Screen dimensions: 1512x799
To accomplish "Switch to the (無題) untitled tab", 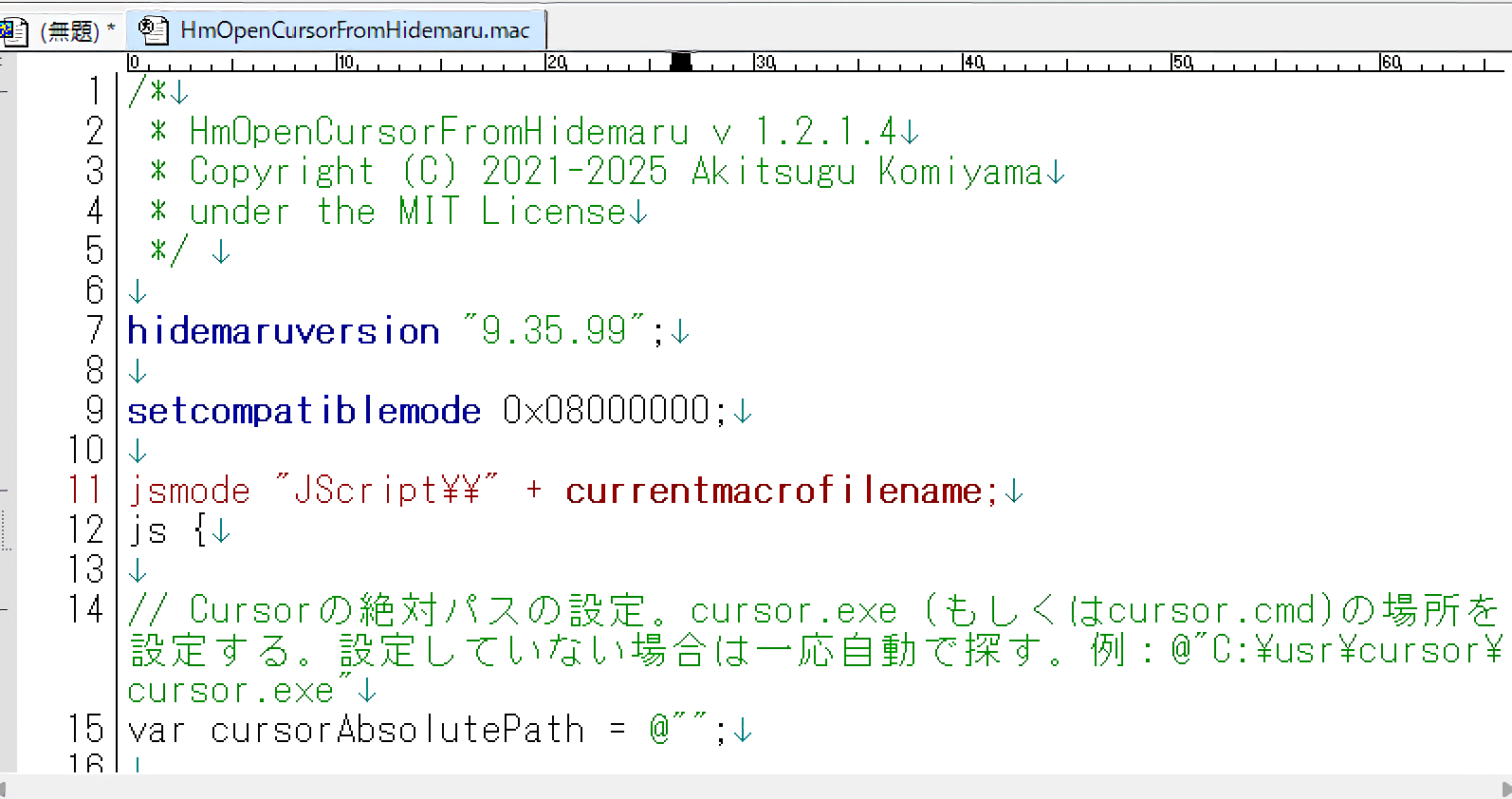I will (72, 31).
